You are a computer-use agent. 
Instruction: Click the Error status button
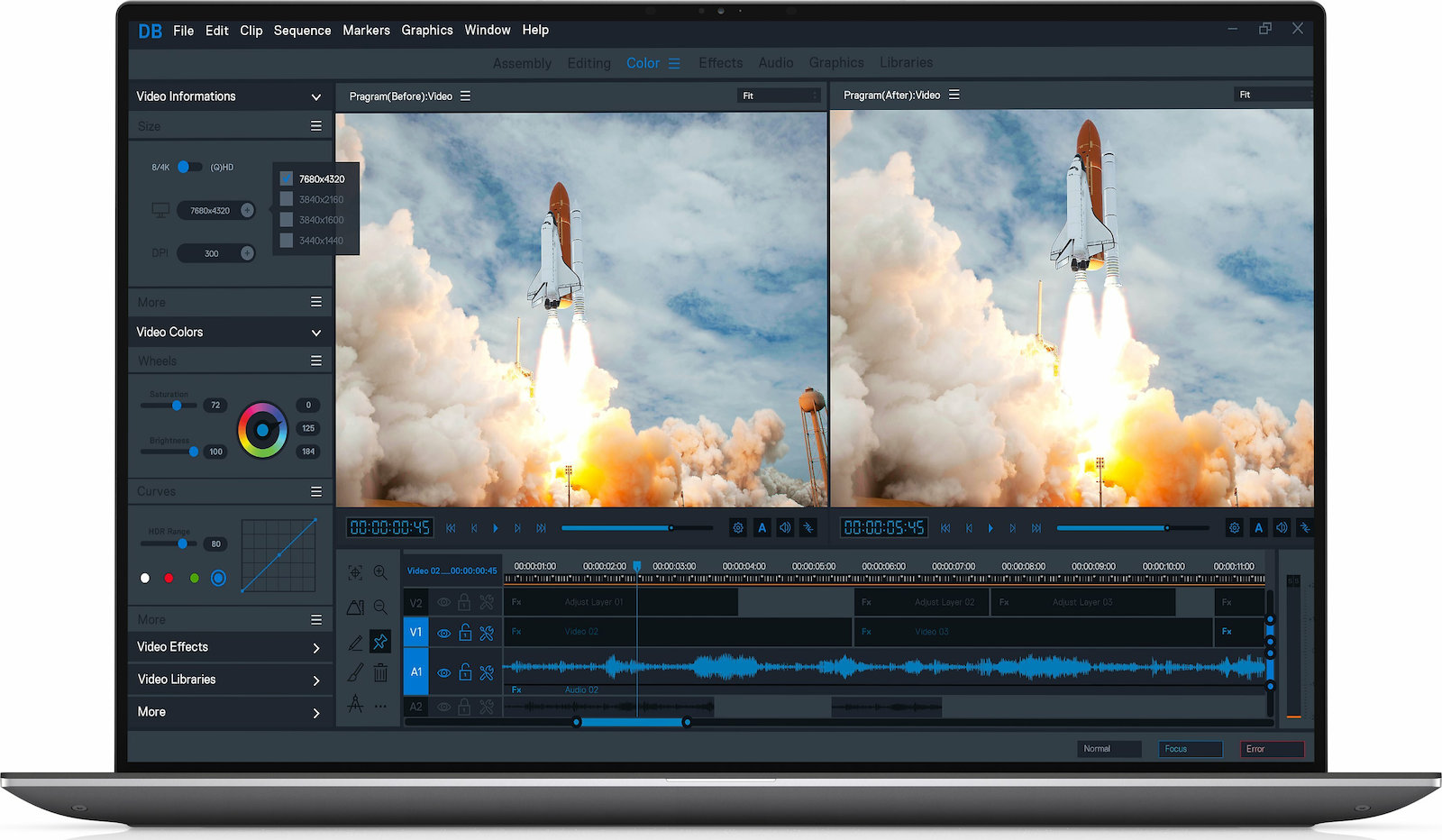[1273, 749]
